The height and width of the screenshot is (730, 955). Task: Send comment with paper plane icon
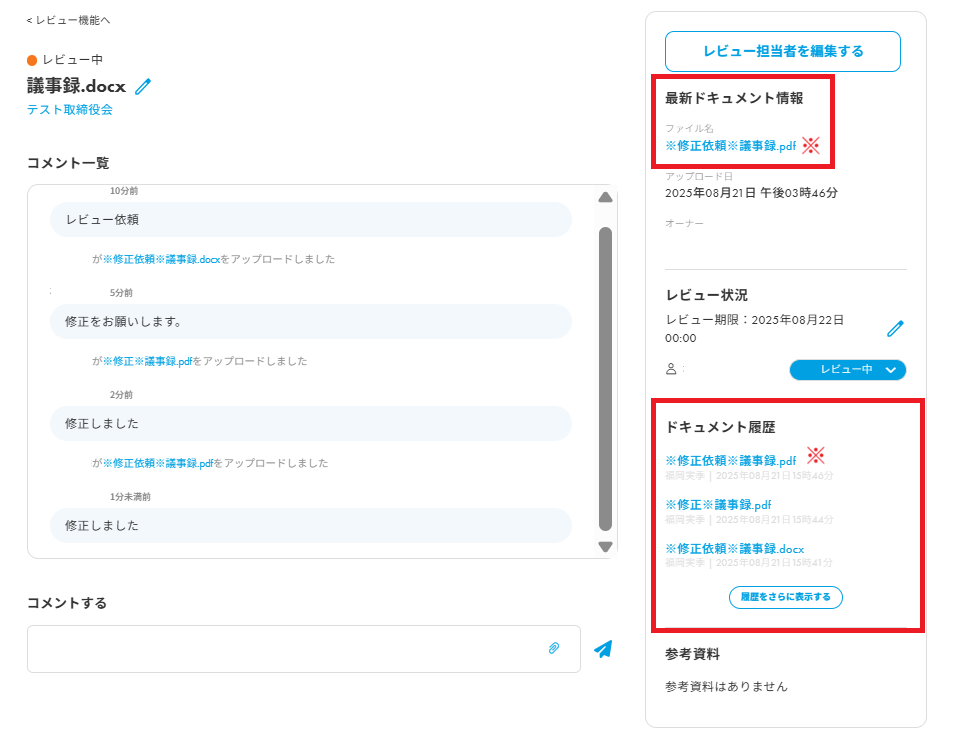[x=602, y=649]
